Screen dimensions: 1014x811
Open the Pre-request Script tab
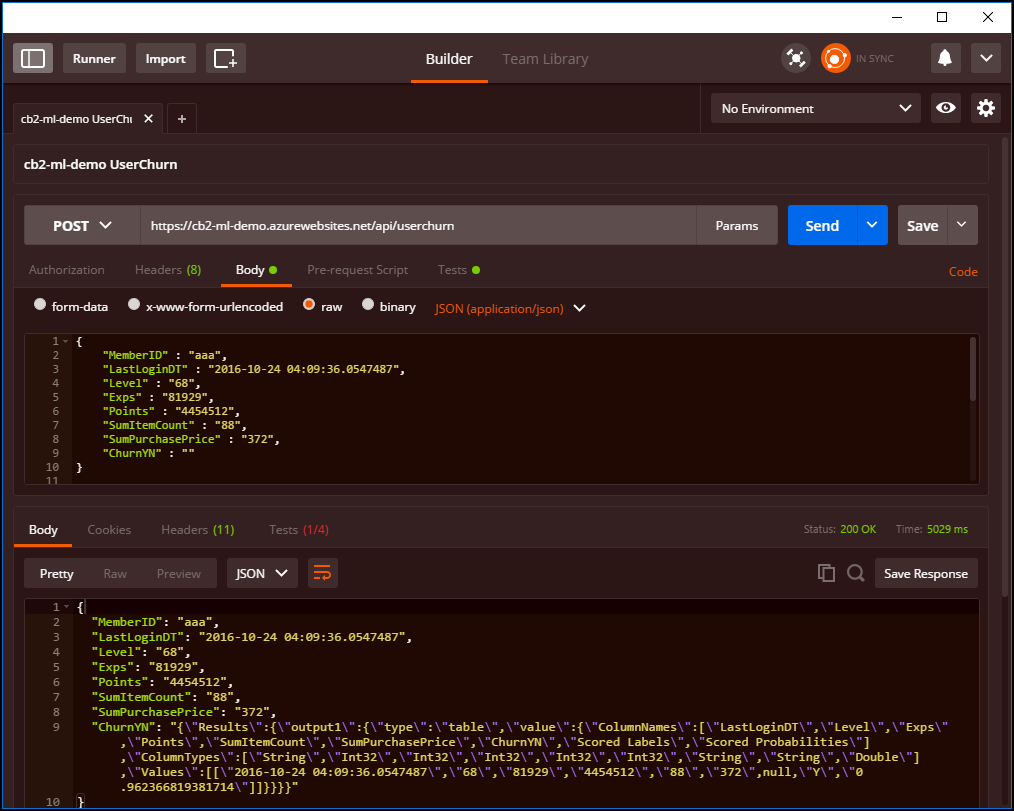point(358,270)
